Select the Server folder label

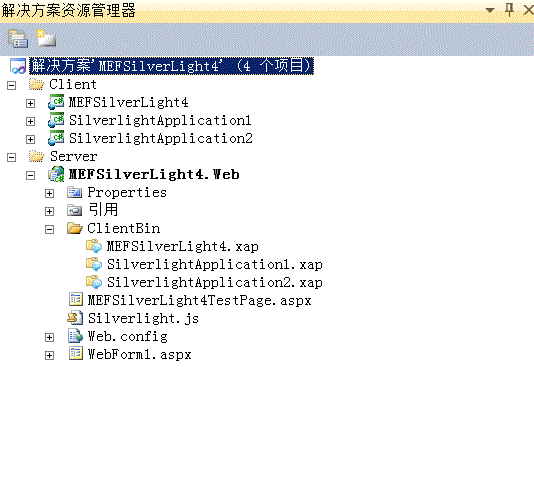tap(74, 157)
